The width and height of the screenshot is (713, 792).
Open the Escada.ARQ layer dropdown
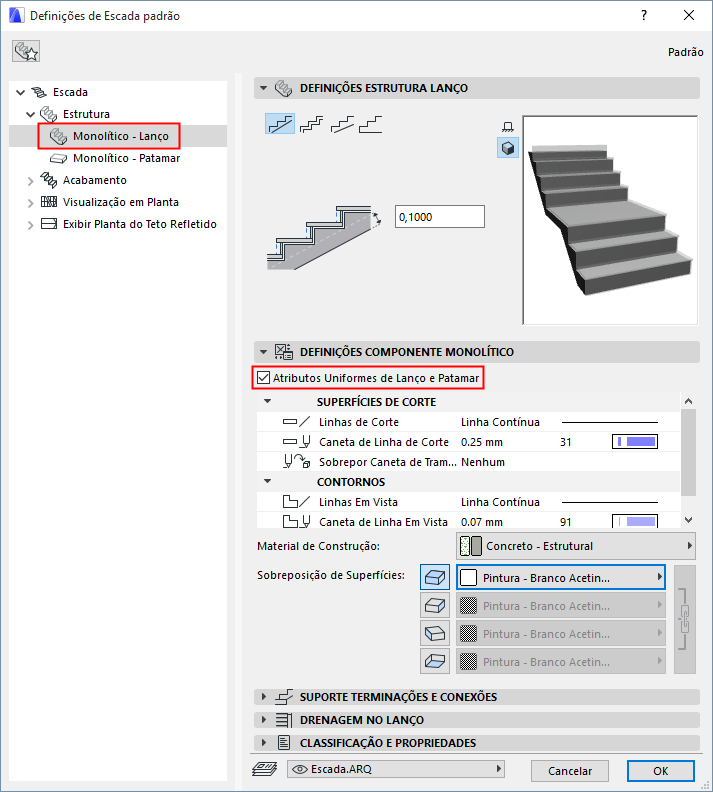pyautogui.click(x=395, y=769)
